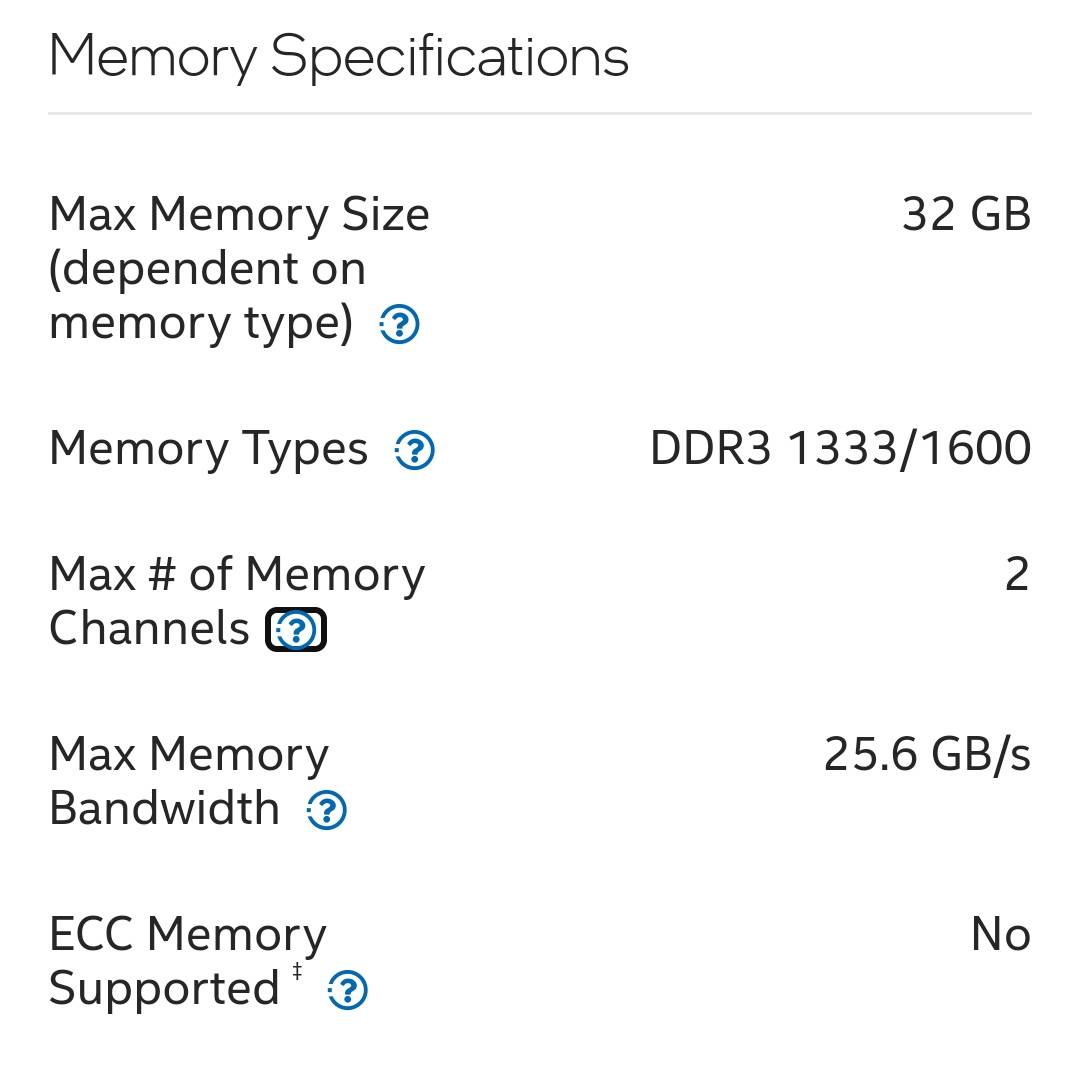The height and width of the screenshot is (1087, 1080).
Task: Select the 25.6 GB/s bandwidth value
Action: point(927,754)
